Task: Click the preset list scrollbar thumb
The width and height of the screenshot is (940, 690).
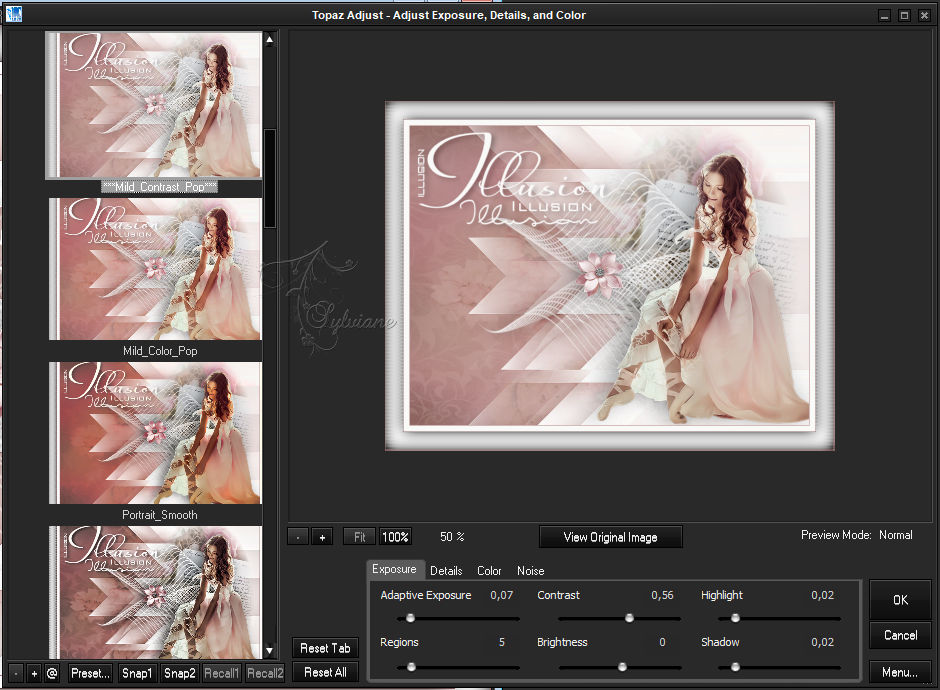Action: (x=270, y=179)
